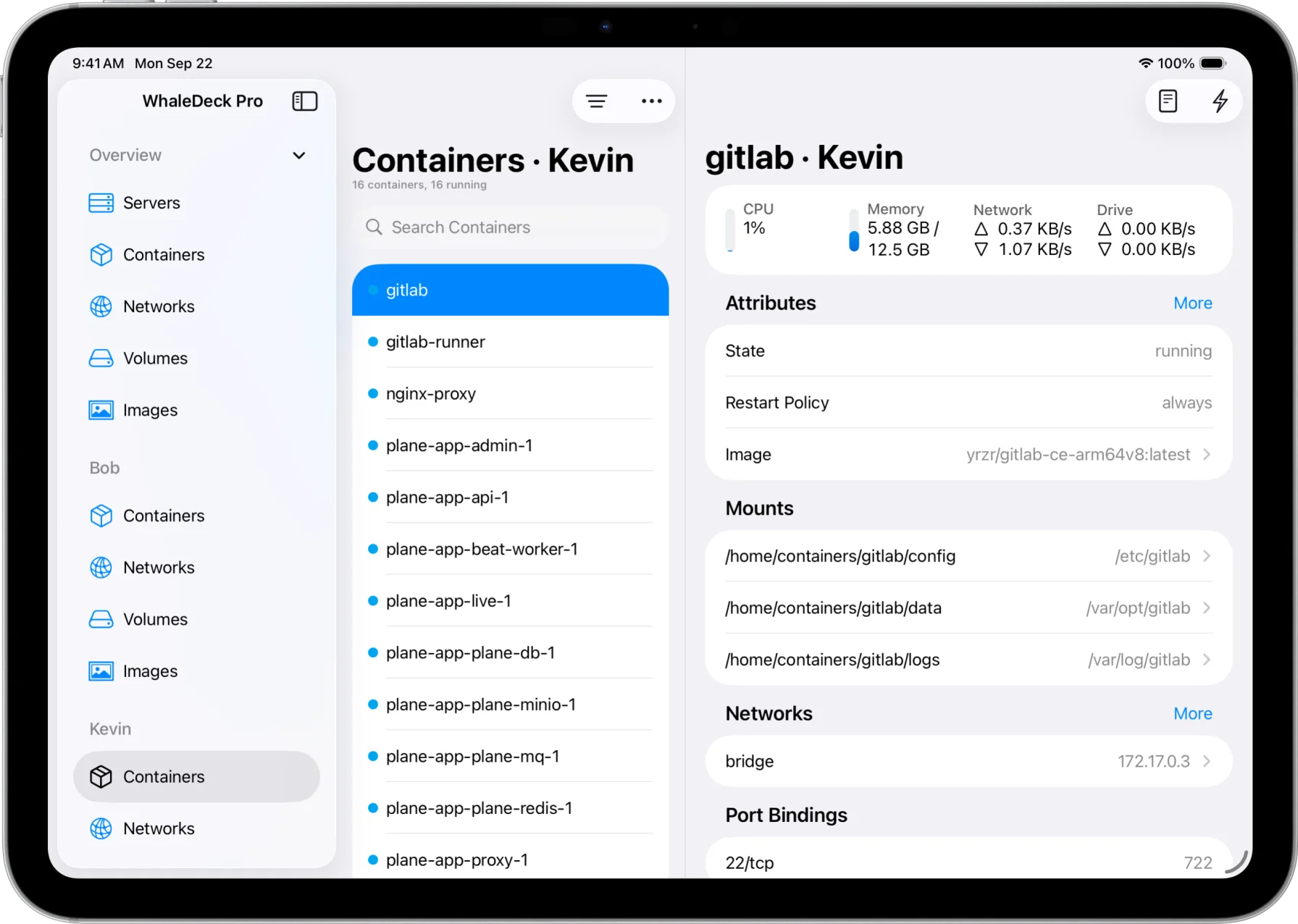The width and height of the screenshot is (1298, 924).
Task: Click More next to Attributes
Action: coord(1192,303)
